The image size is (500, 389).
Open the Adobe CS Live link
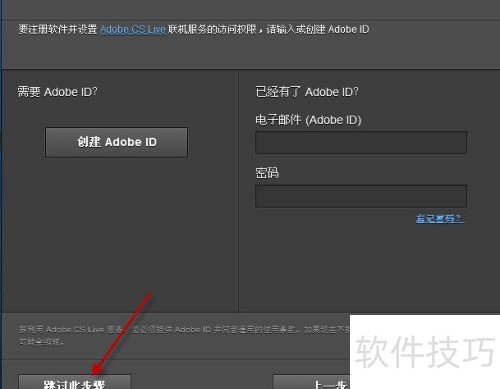(133, 29)
